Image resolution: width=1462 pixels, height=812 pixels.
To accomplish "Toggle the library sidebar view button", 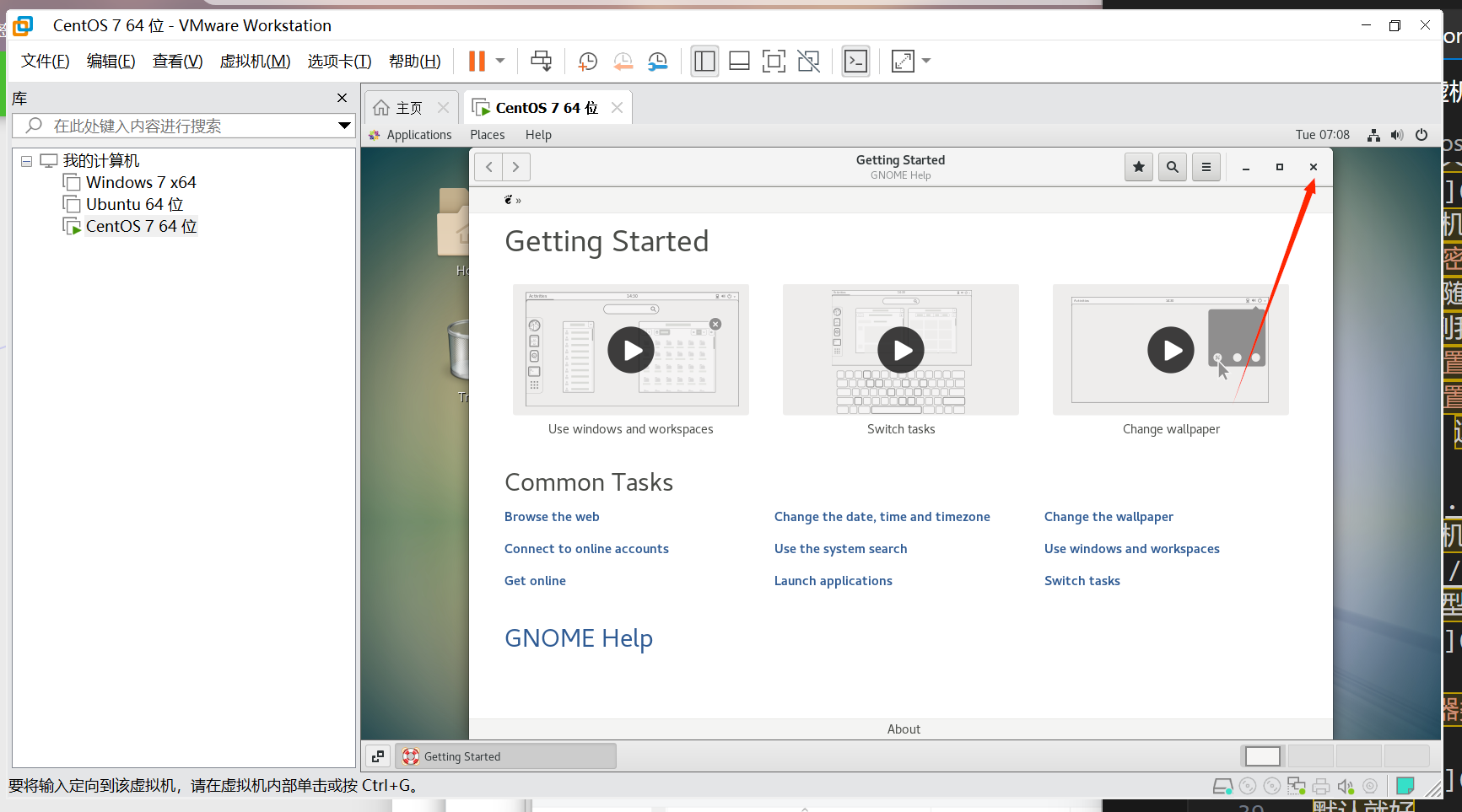I will (x=704, y=61).
